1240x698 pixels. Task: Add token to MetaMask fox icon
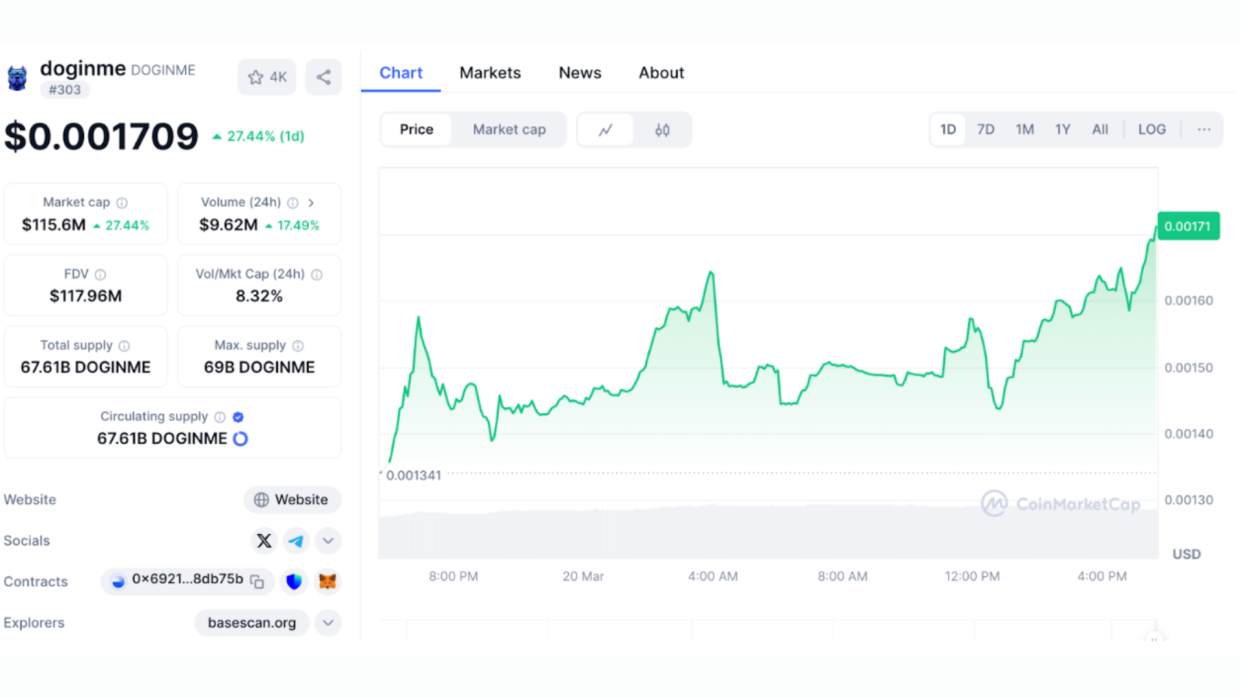pos(327,581)
